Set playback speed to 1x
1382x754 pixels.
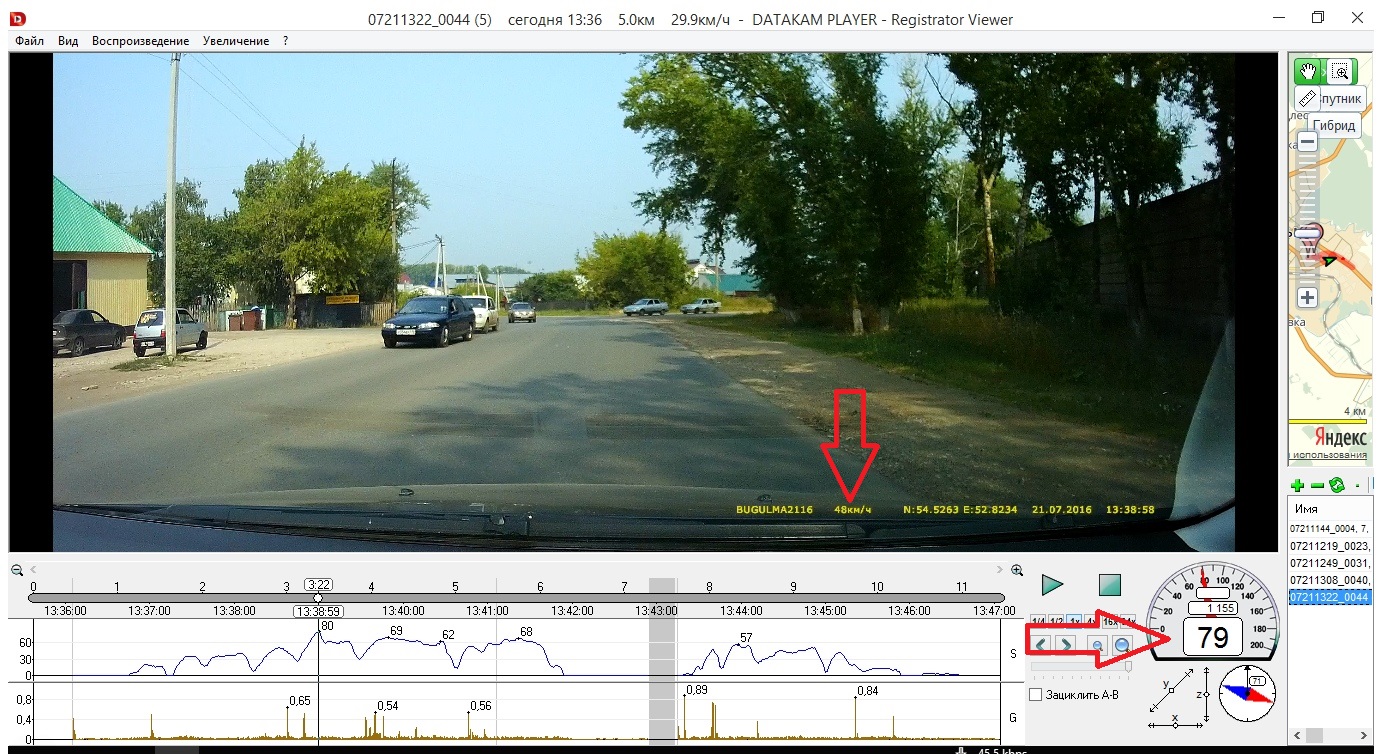click(1073, 622)
